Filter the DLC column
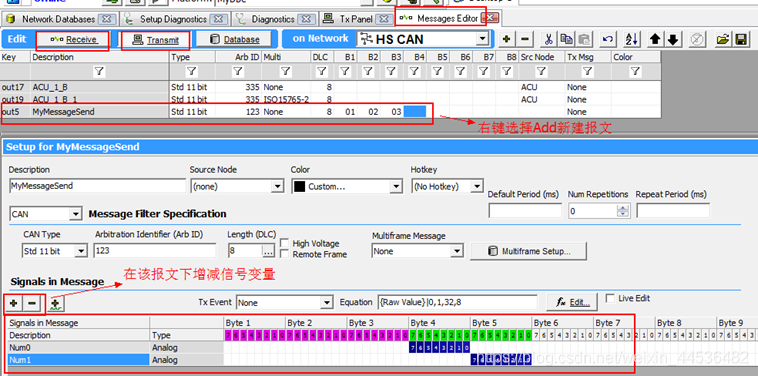This screenshot has height=376, width=758. (322, 72)
